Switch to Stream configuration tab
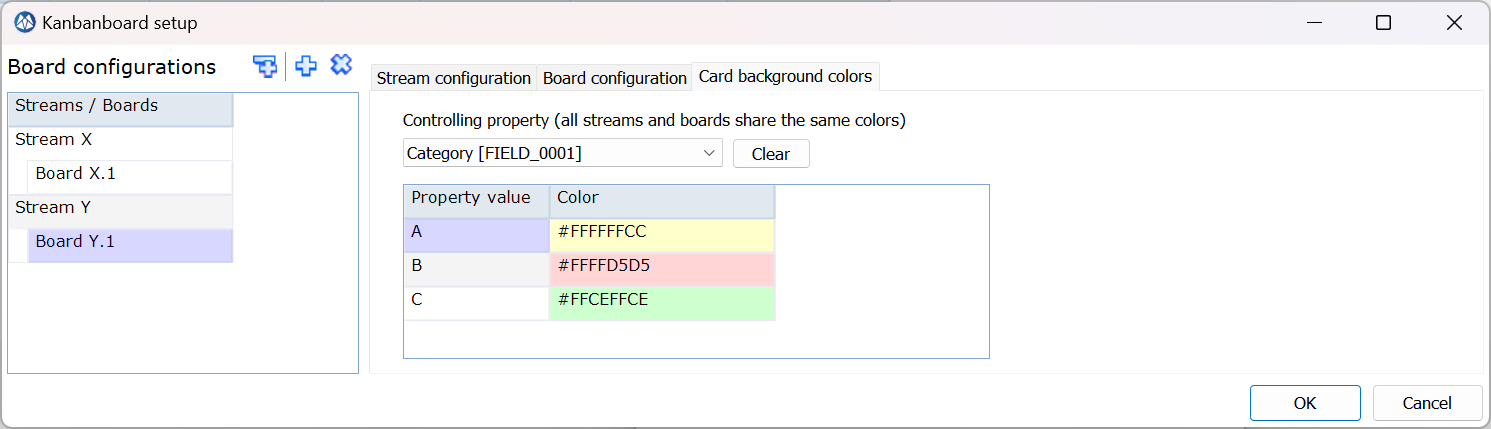The image size is (1491, 429). [453, 78]
